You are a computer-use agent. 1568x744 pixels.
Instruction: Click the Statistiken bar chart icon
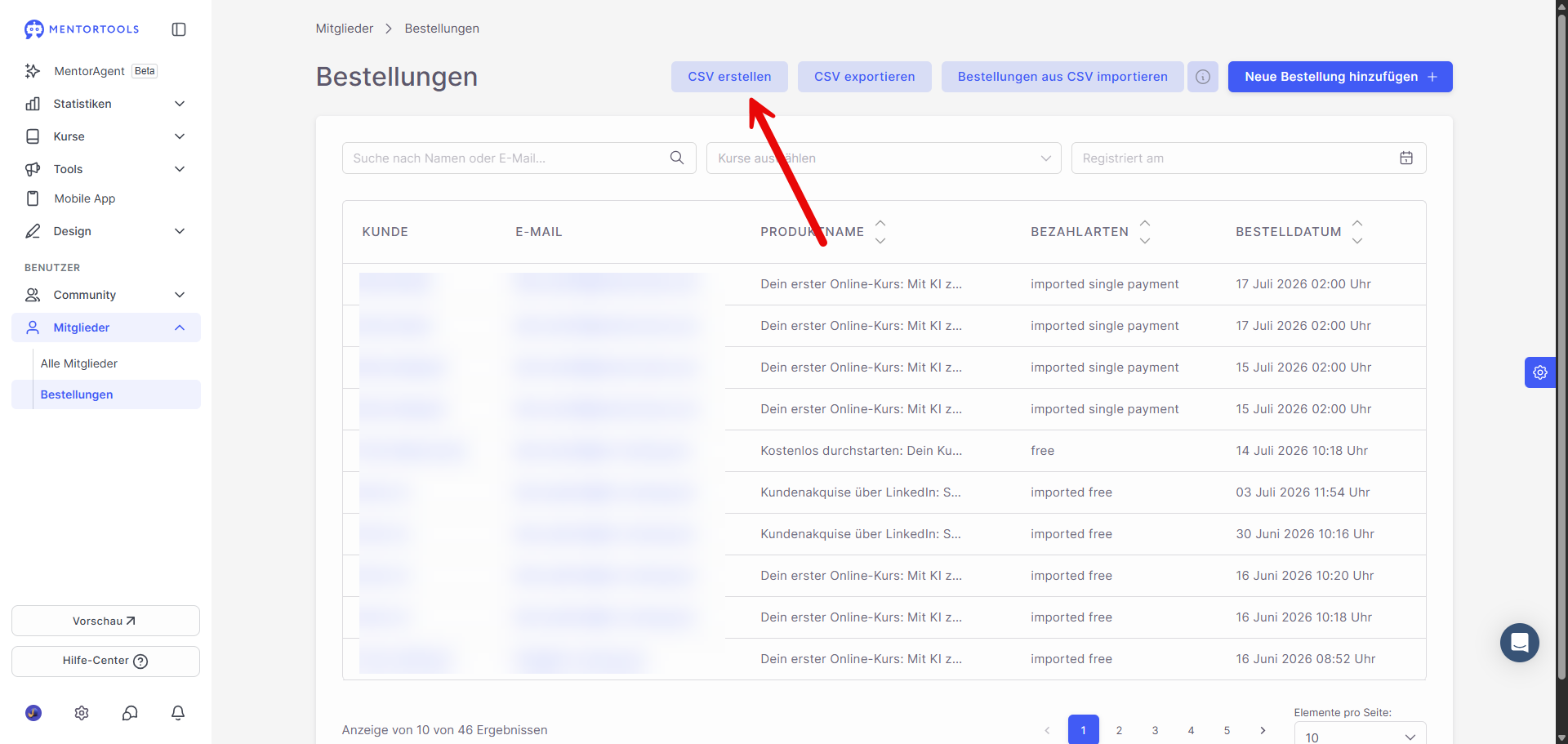coord(33,104)
